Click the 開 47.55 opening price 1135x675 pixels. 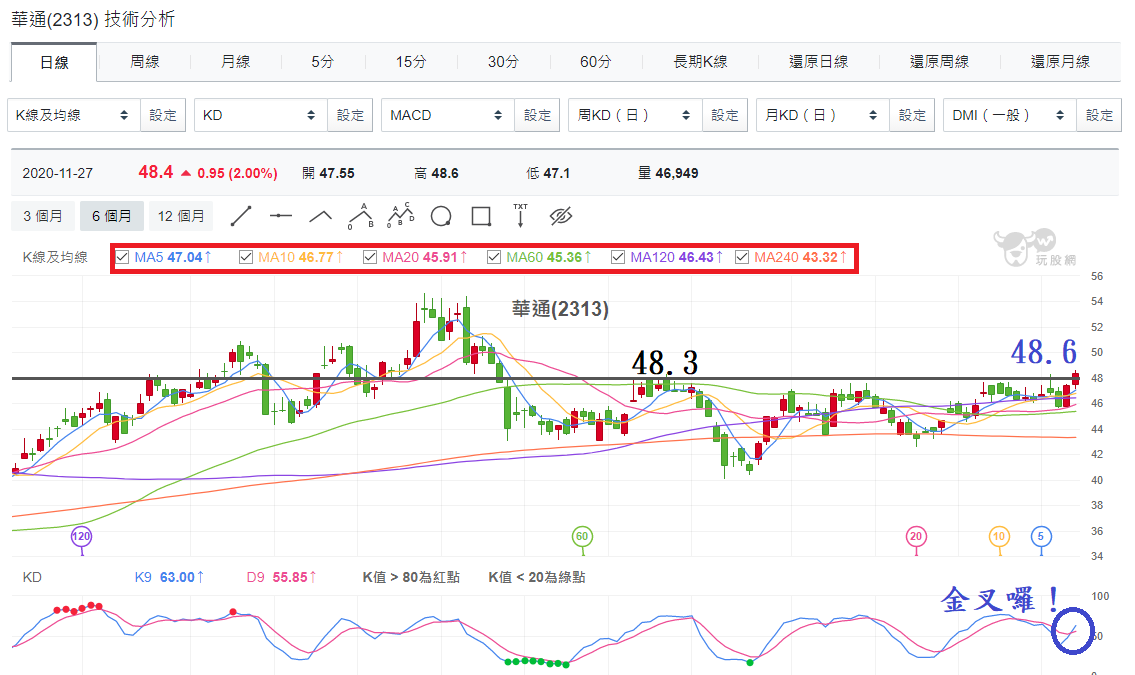(329, 174)
